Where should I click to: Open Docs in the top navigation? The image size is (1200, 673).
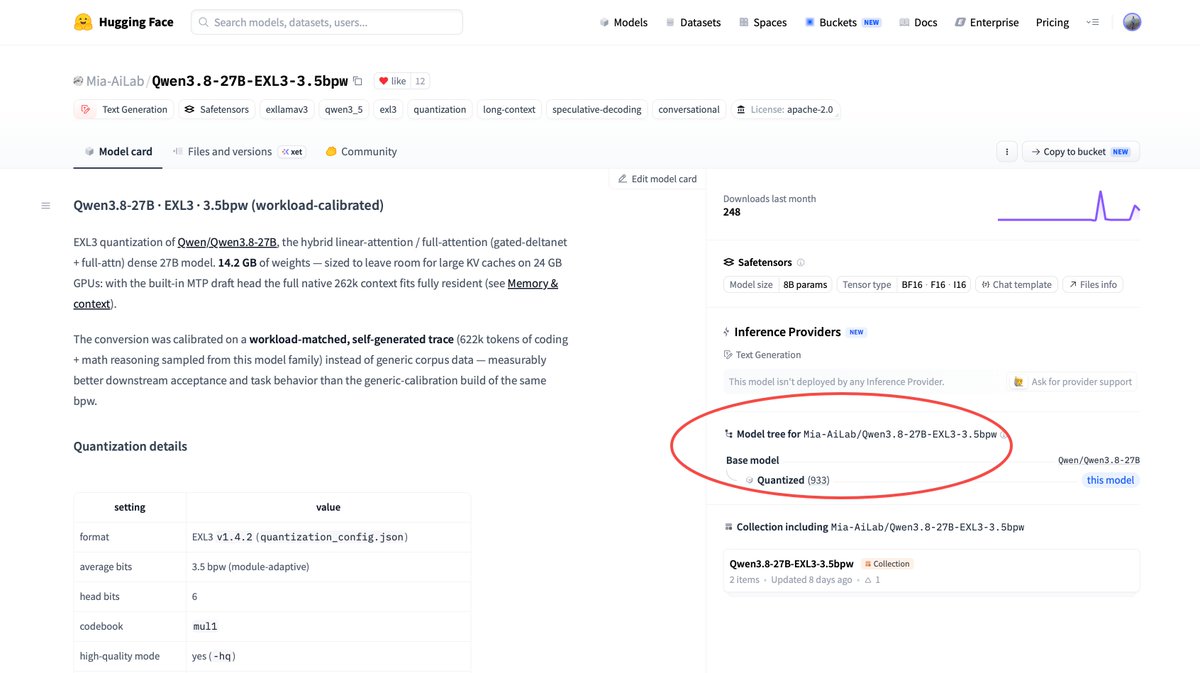(x=918, y=22)
